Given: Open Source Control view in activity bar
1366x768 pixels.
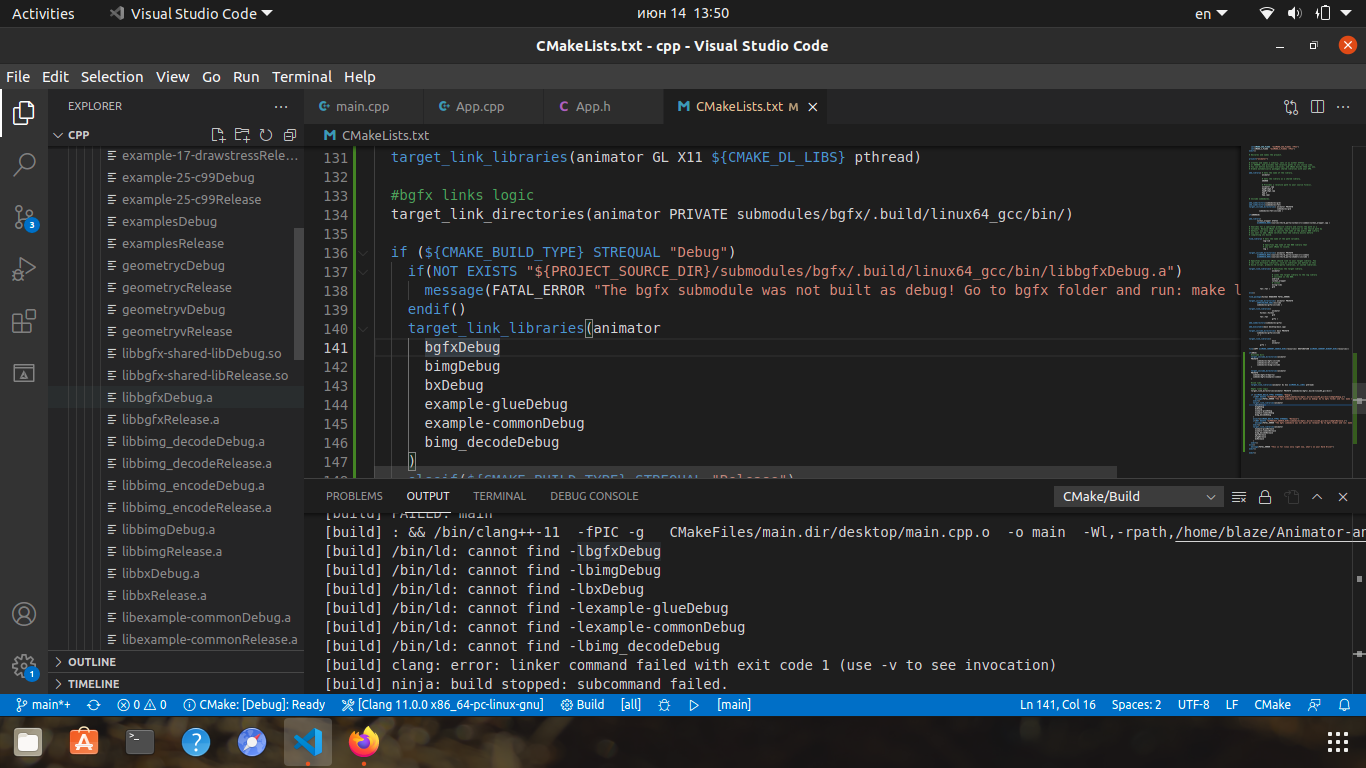Looking at the screenshot, I should pyautogui.click(x=23, y=216).
